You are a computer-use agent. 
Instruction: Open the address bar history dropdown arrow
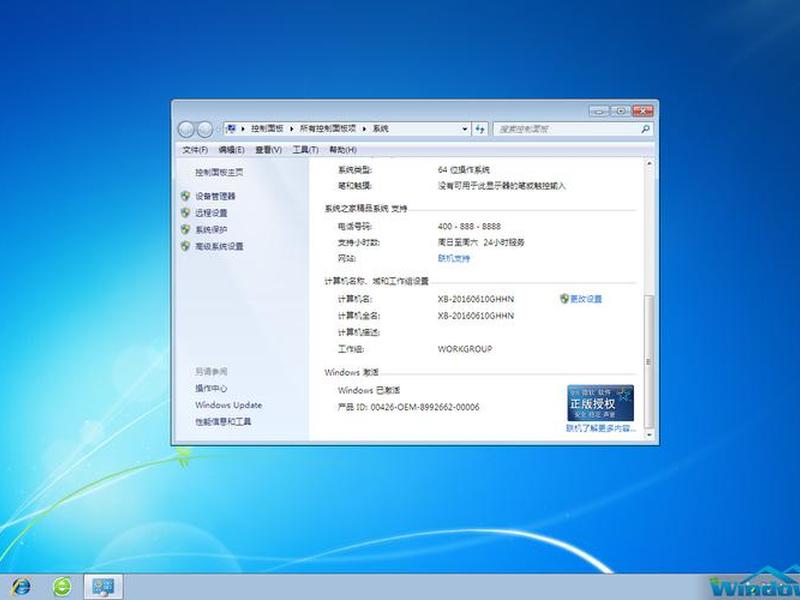[x=464, y=129]
